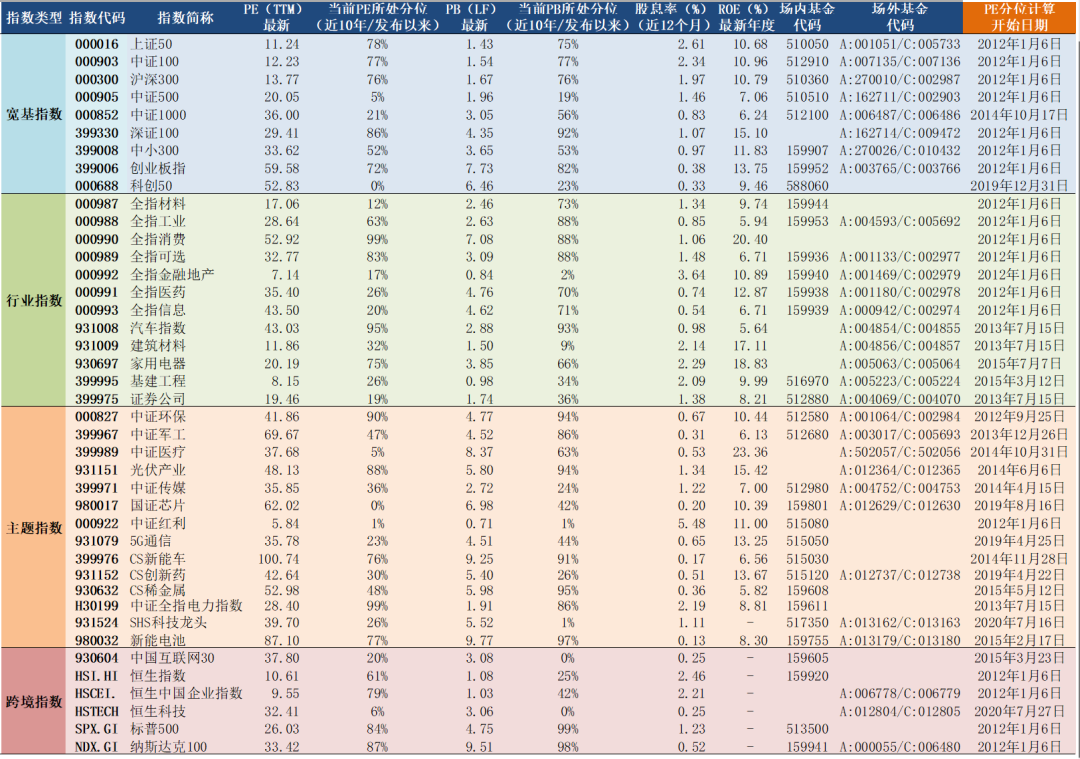Click the 中证军工 index name
The height and width of the screenshot is (759, 1080).
(158, 435)
